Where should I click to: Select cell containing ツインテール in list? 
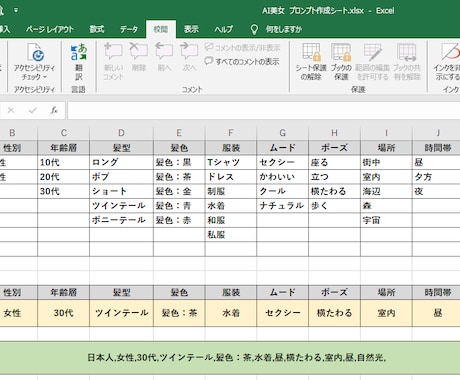tap(121, 206)
